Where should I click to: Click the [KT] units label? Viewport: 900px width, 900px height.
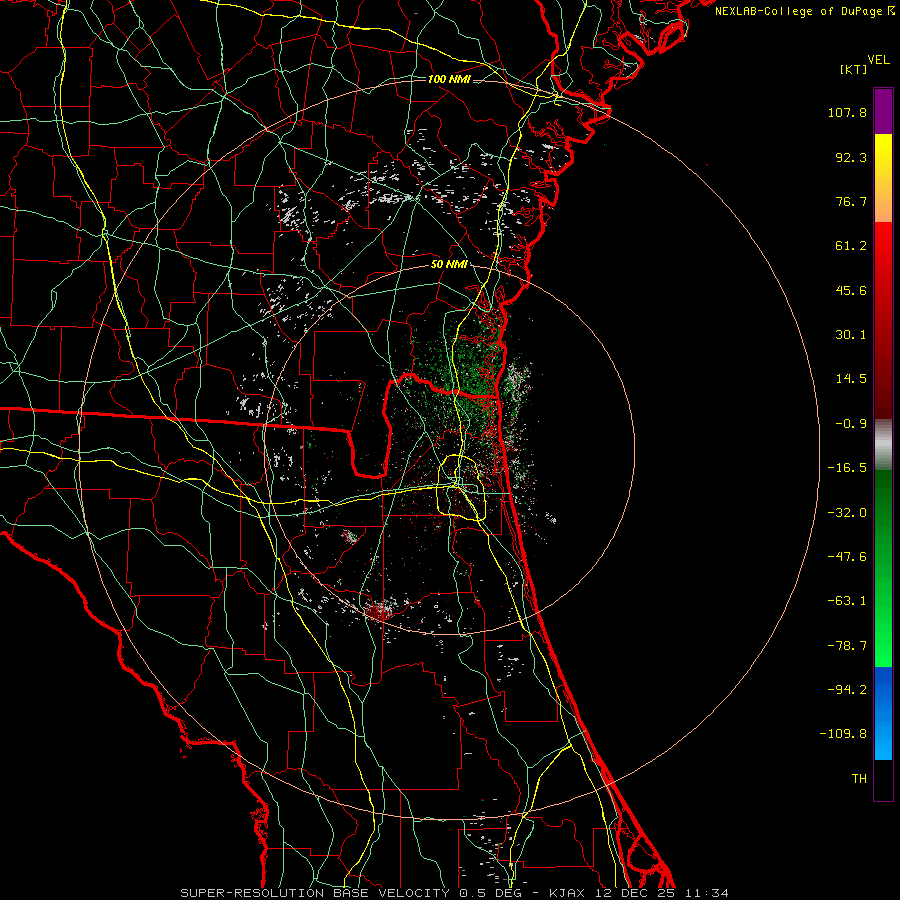tap(853, 69)
